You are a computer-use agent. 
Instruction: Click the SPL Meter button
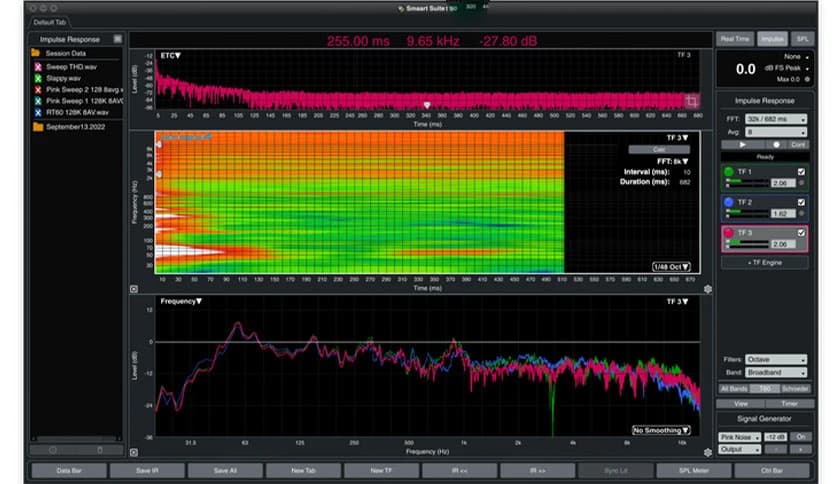pos(694,471)
